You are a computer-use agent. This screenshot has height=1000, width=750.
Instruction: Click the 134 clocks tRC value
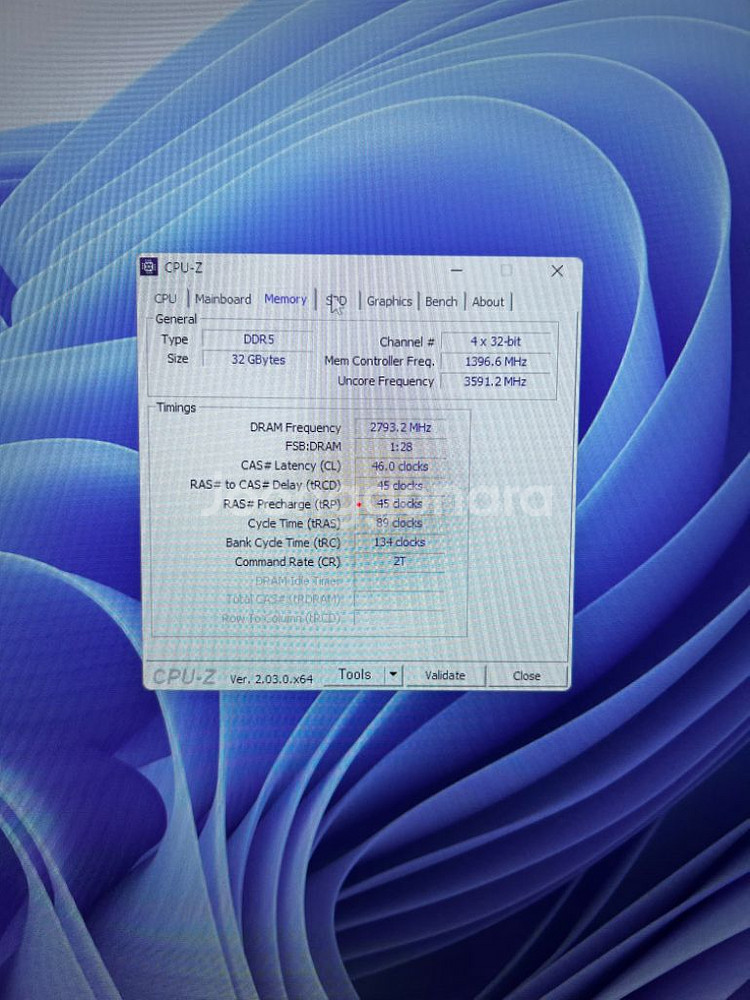coord(401,542)
